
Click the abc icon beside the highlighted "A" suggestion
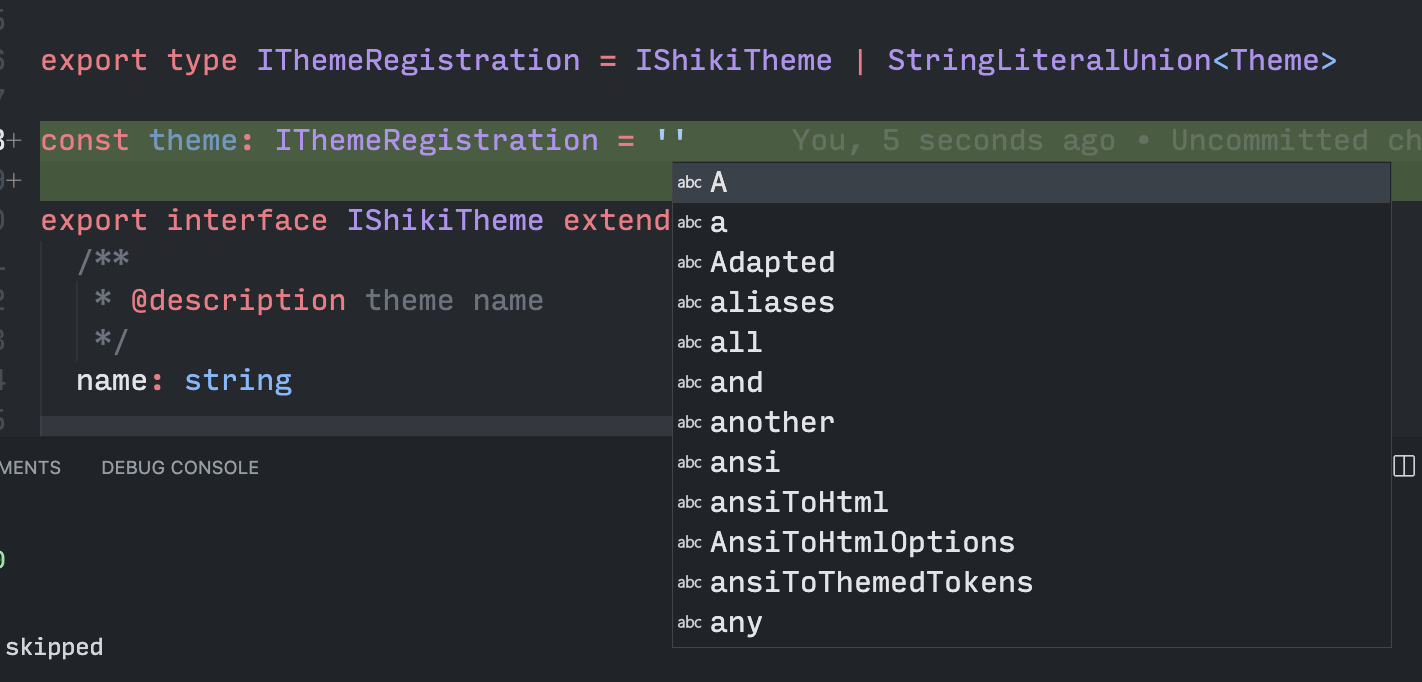click(690, 182)
